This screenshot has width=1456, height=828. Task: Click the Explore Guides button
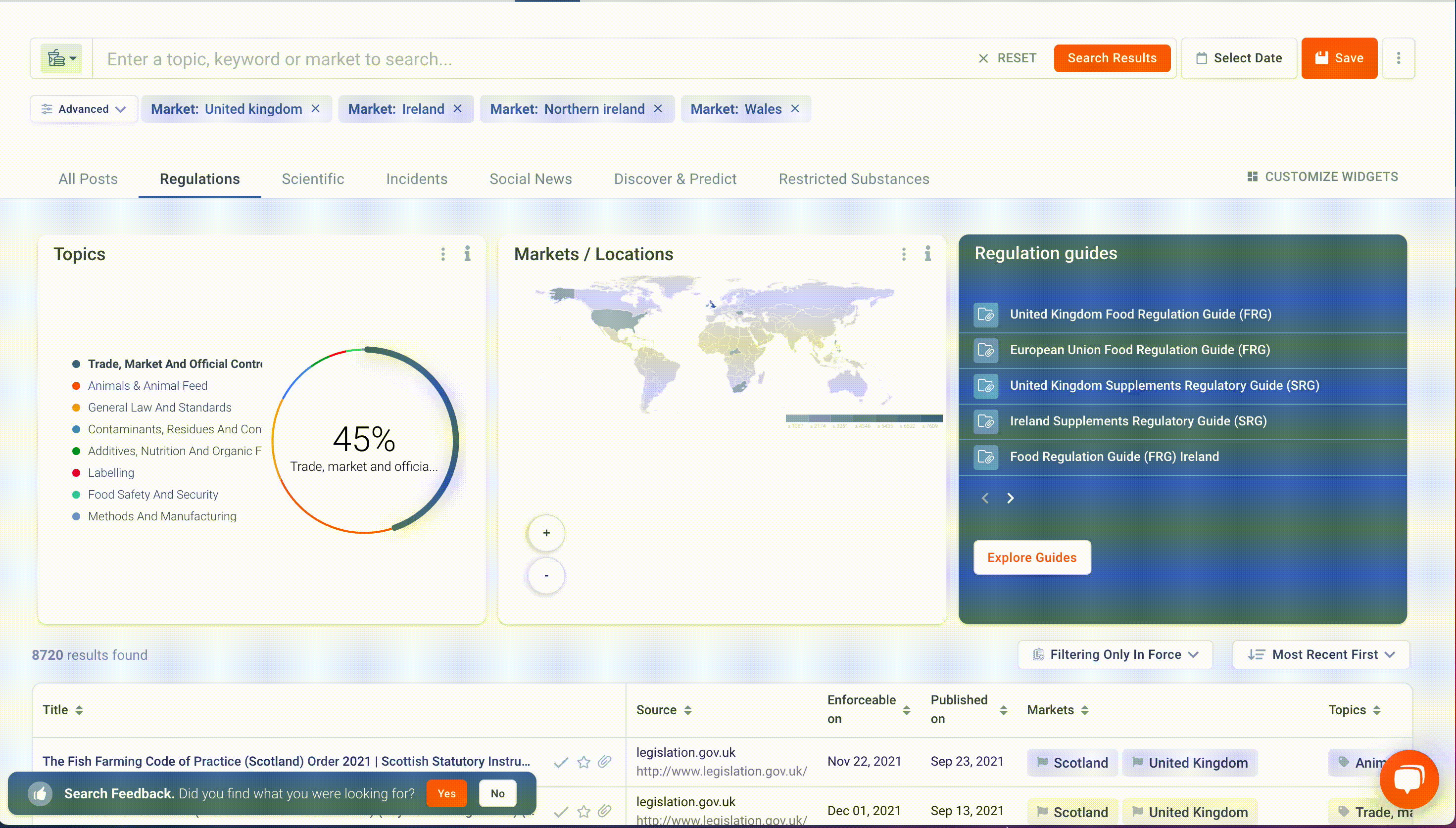[x=1031, y=557]
